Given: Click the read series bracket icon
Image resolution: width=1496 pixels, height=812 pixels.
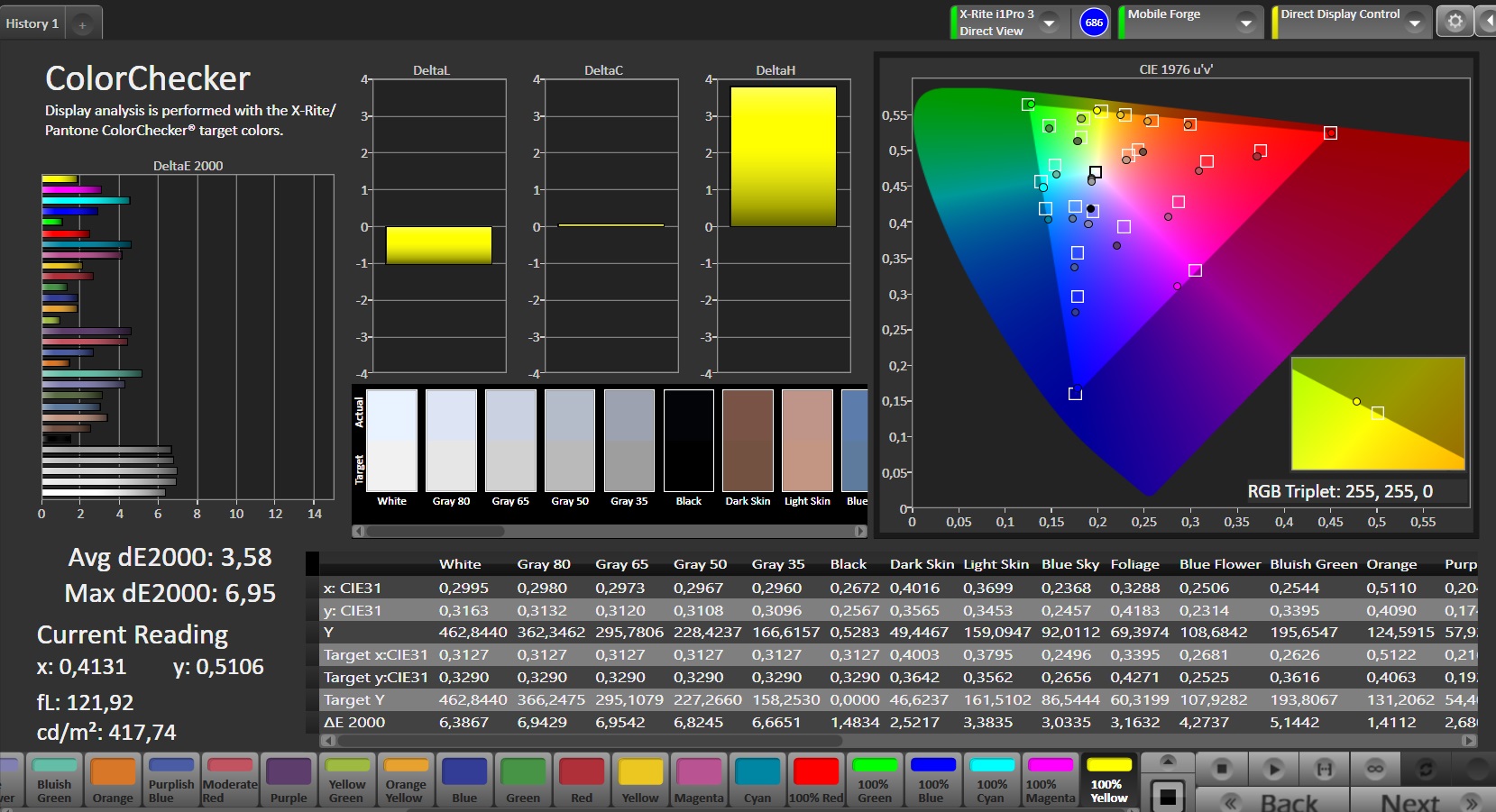Looking at the screenshot, I should coord(1324,769).
